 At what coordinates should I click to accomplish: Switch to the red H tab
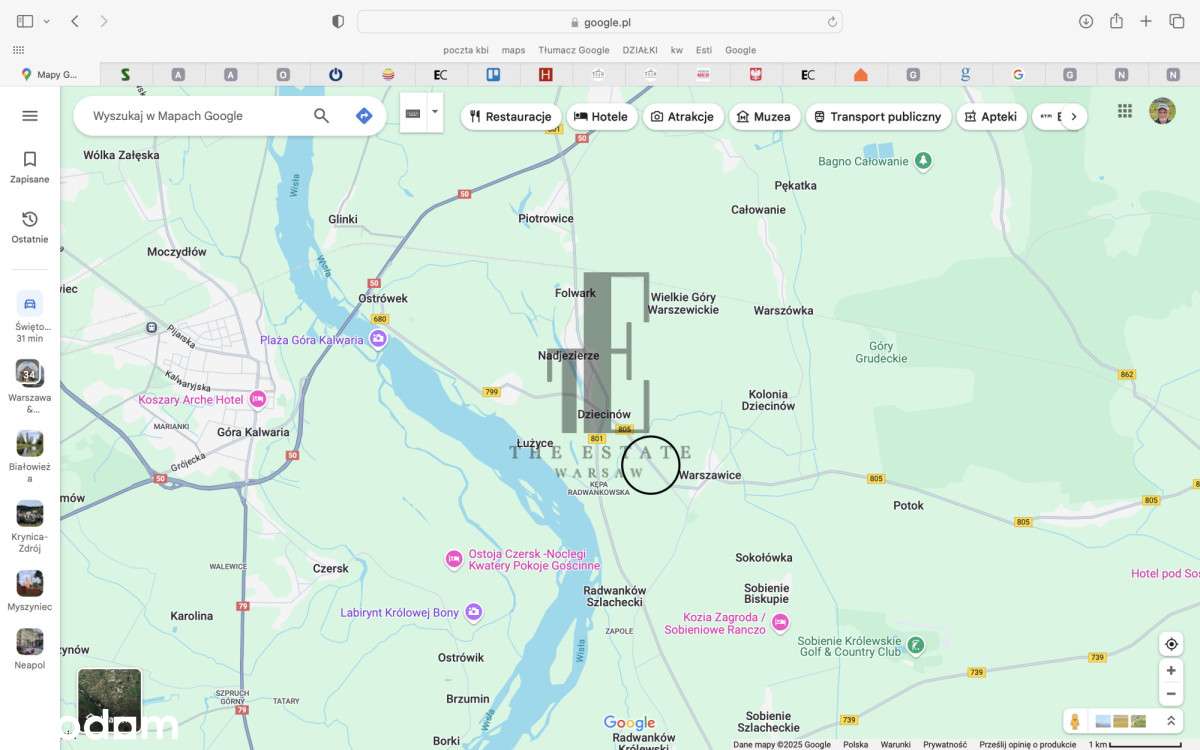click(545, 74)
